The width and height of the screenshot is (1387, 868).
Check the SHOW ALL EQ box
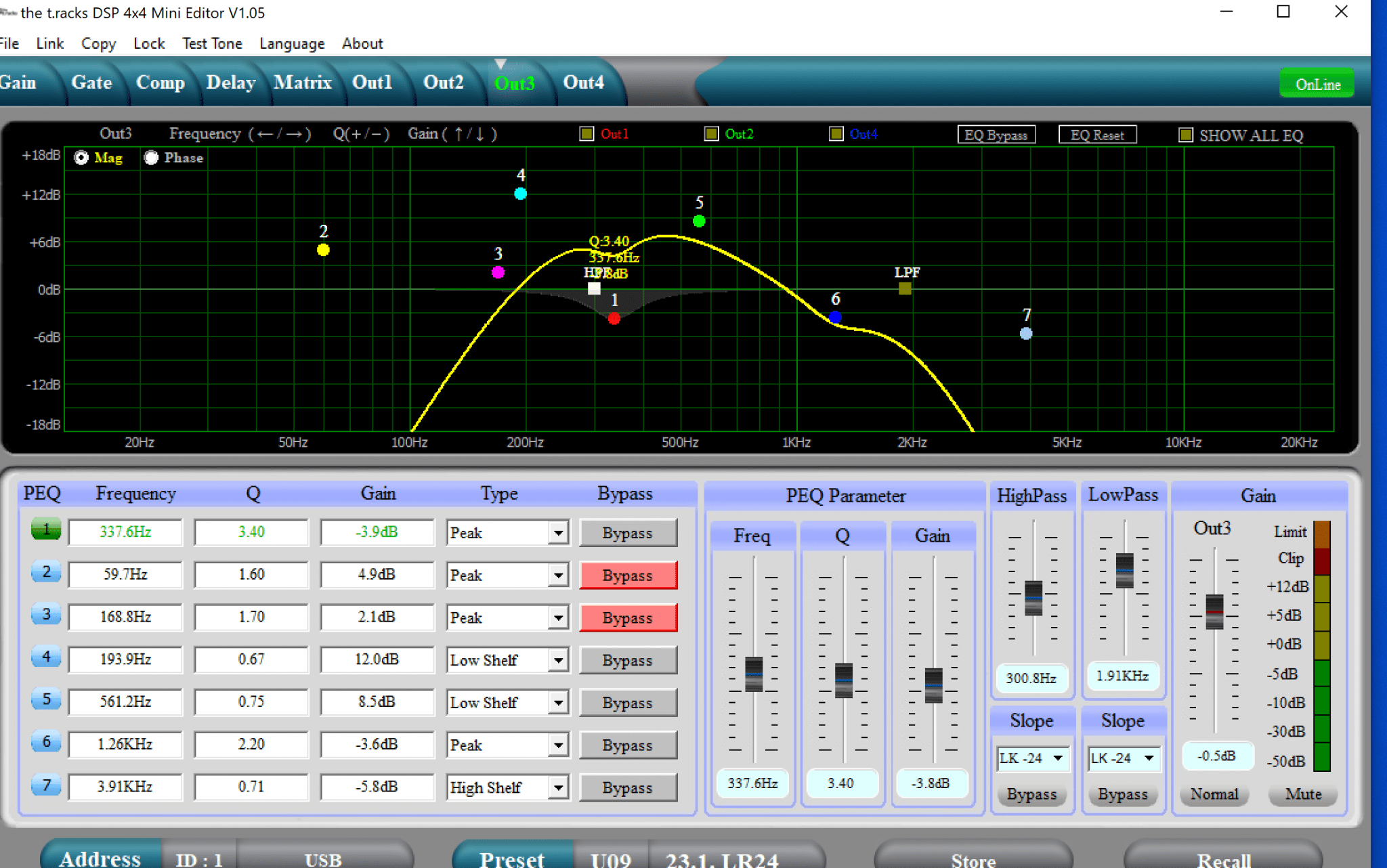coord(1185,135)
